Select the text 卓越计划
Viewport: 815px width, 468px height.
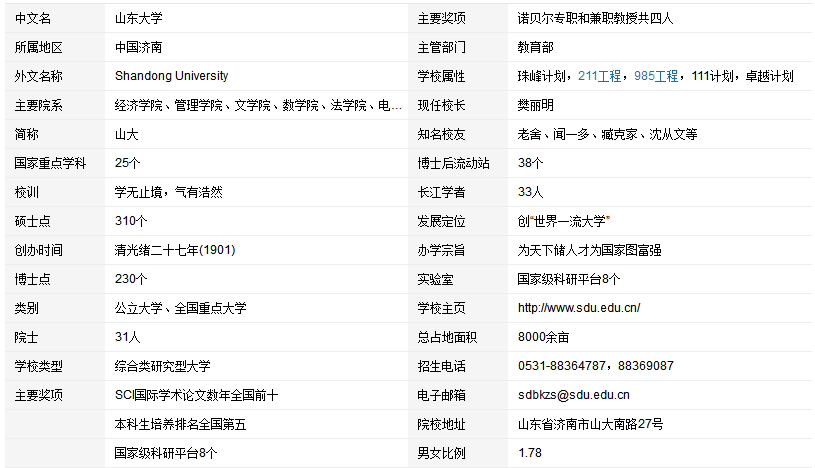[769, 76]
